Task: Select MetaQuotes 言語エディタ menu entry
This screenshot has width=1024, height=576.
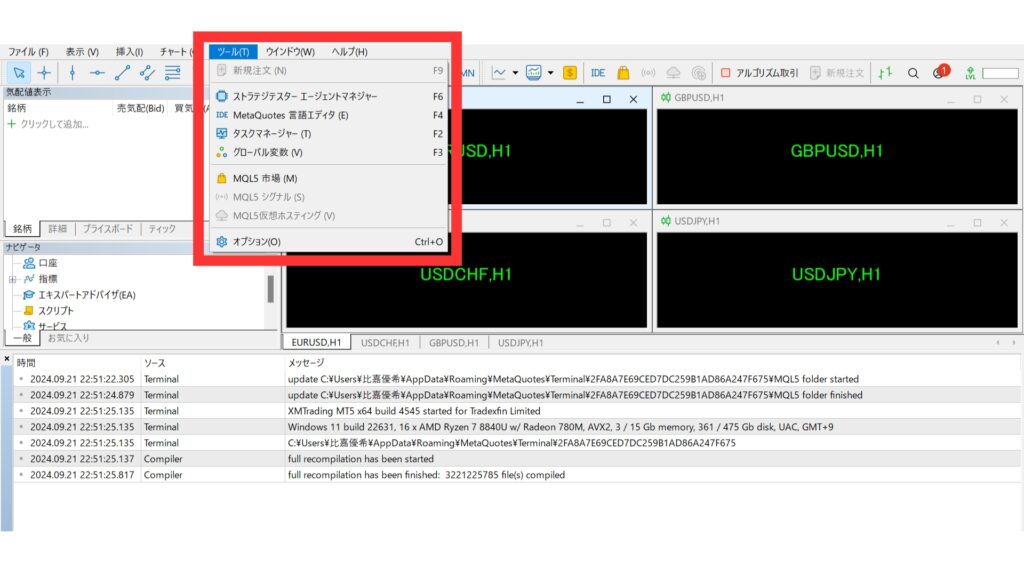Action: click(290, 115)
